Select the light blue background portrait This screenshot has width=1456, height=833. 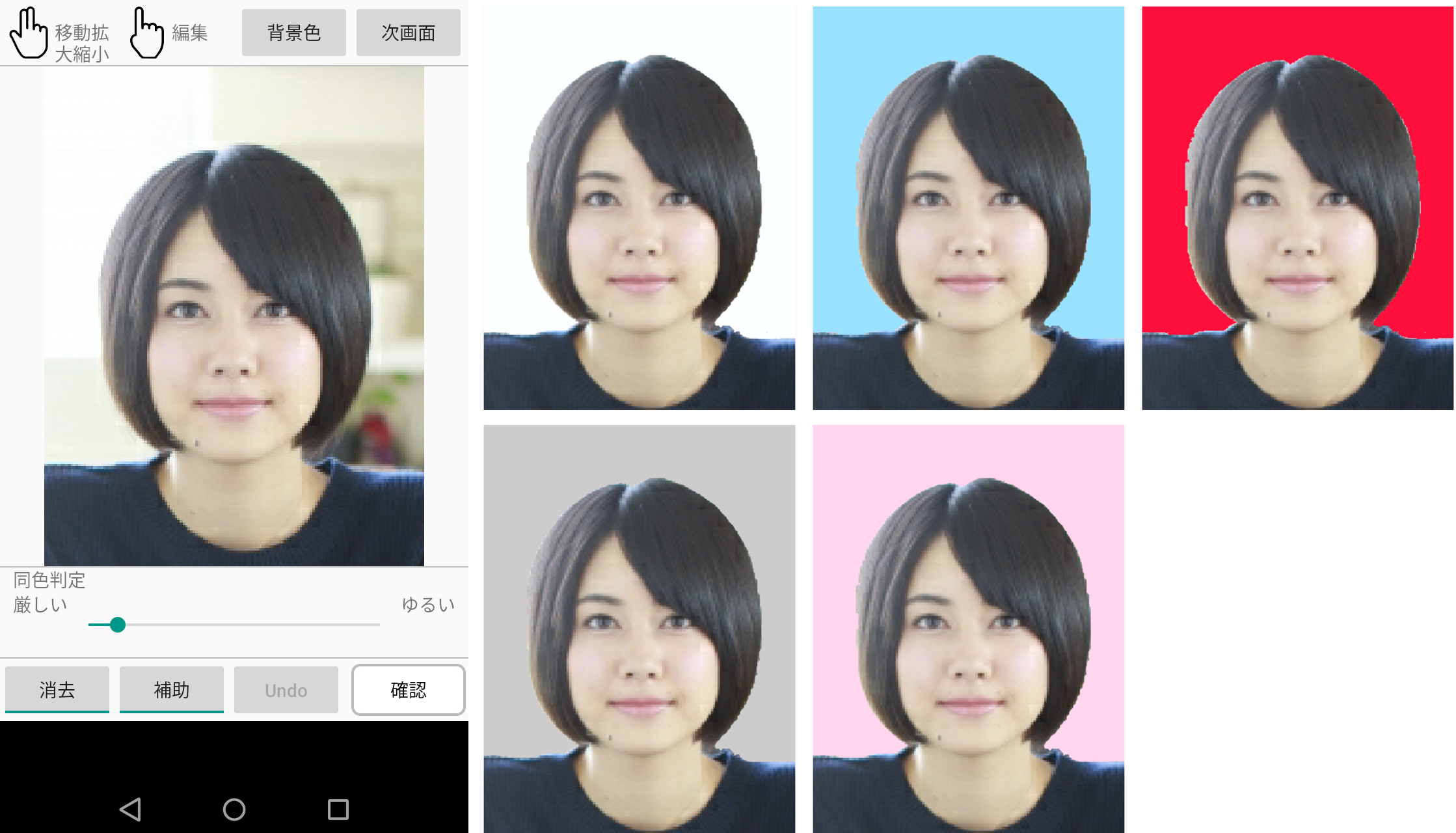click(968, 208)
